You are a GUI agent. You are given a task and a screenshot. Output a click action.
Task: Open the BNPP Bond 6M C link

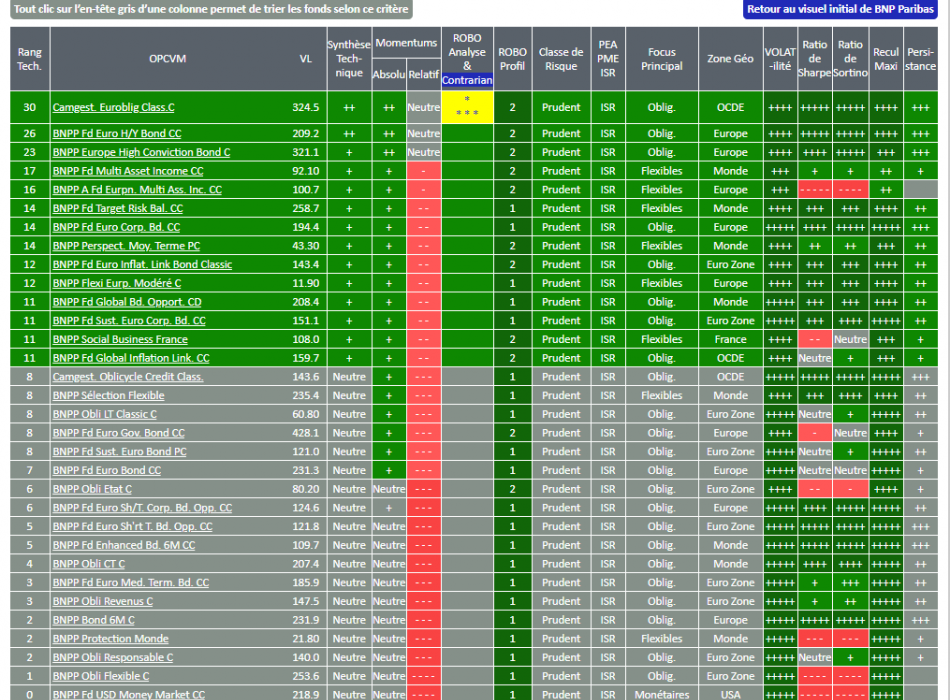point(93,621)
